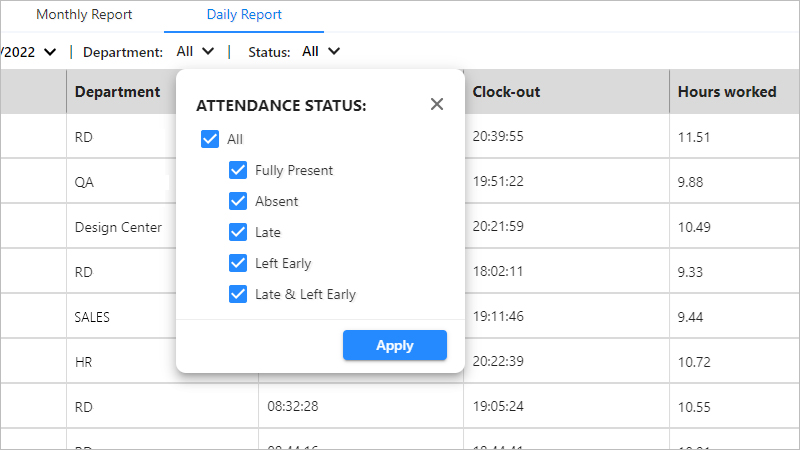Viewport: 800px width, 450px height.
Task: Toggle the Late checkbox
Action: click(238, 232)
